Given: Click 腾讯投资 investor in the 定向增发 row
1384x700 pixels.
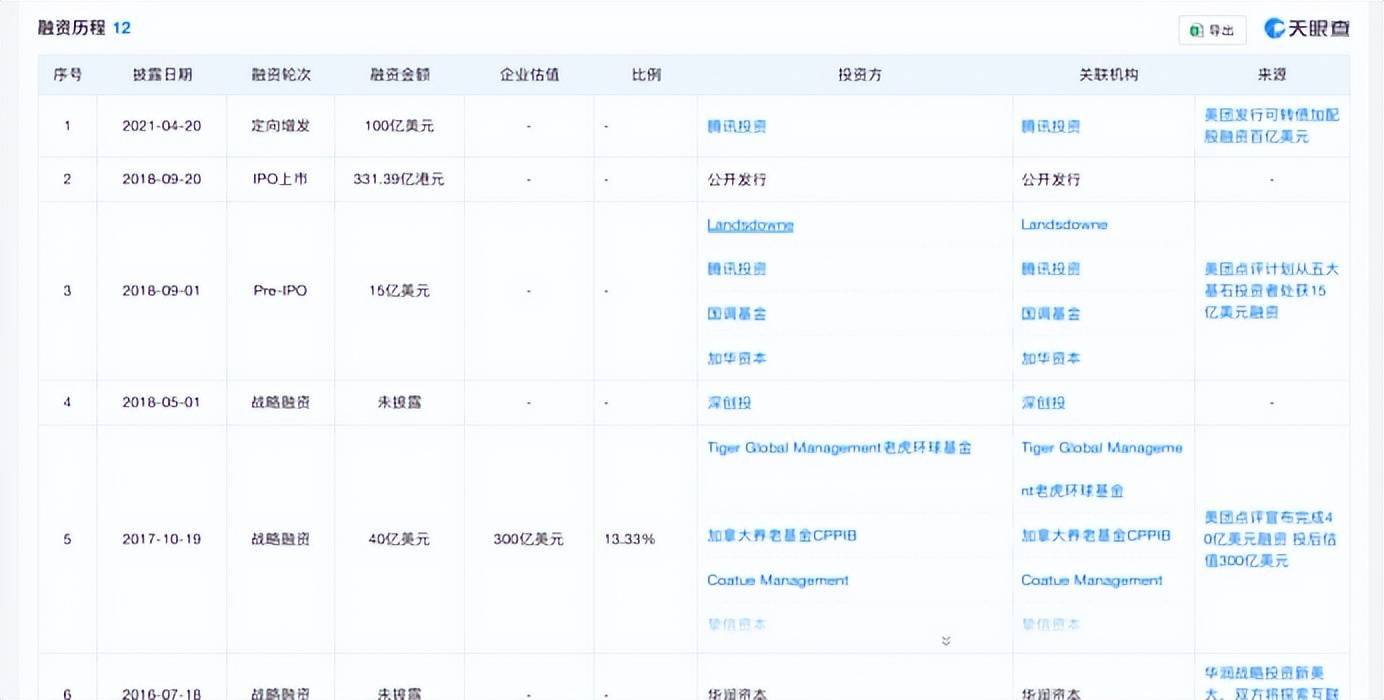Looking at the screenshot, I should (x=737, y=127).
